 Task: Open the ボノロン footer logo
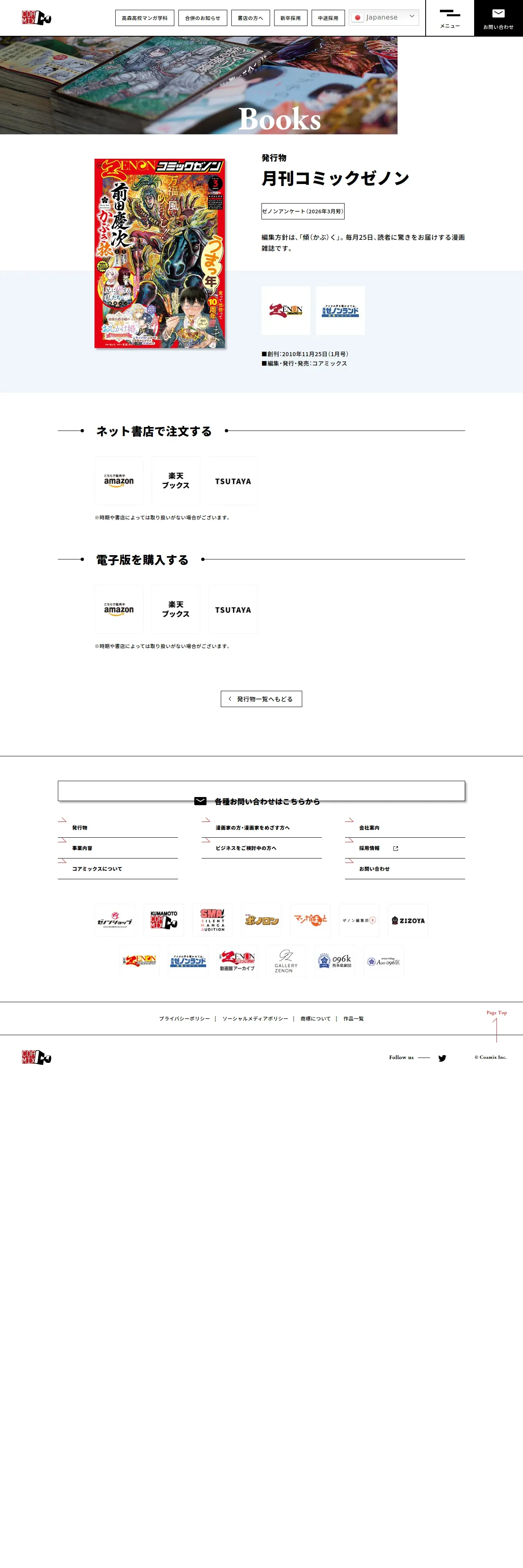pos(262,920)
